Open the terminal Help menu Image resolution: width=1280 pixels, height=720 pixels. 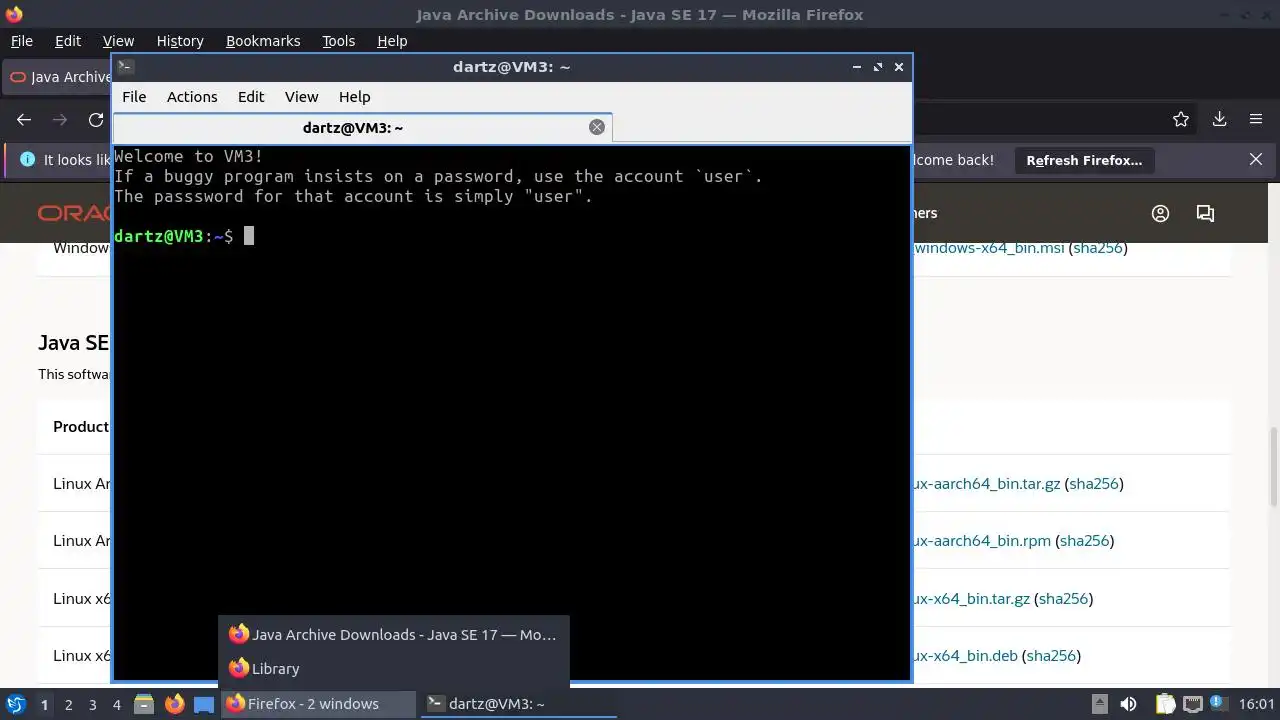point(355,97)
